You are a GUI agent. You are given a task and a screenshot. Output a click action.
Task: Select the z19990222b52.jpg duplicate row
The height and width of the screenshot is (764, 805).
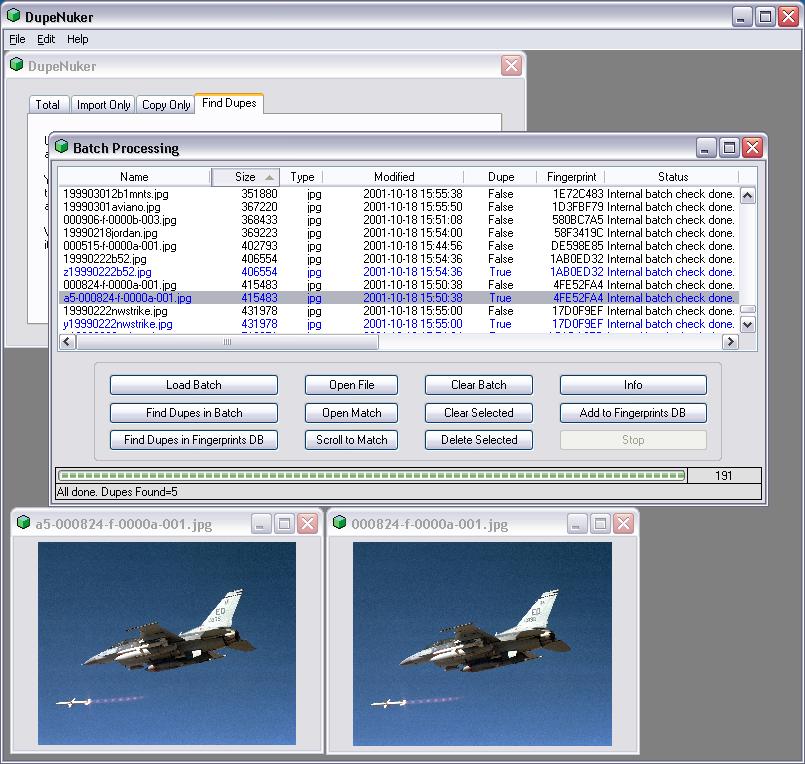point(107,272)
